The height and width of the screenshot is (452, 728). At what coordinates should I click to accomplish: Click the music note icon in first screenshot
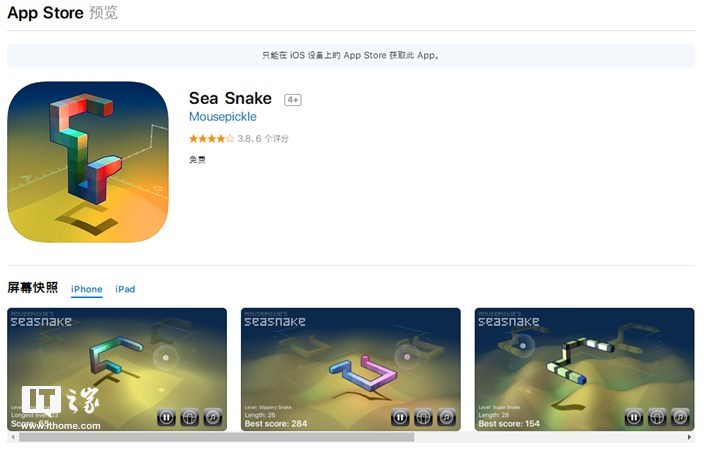click(213, 417)
